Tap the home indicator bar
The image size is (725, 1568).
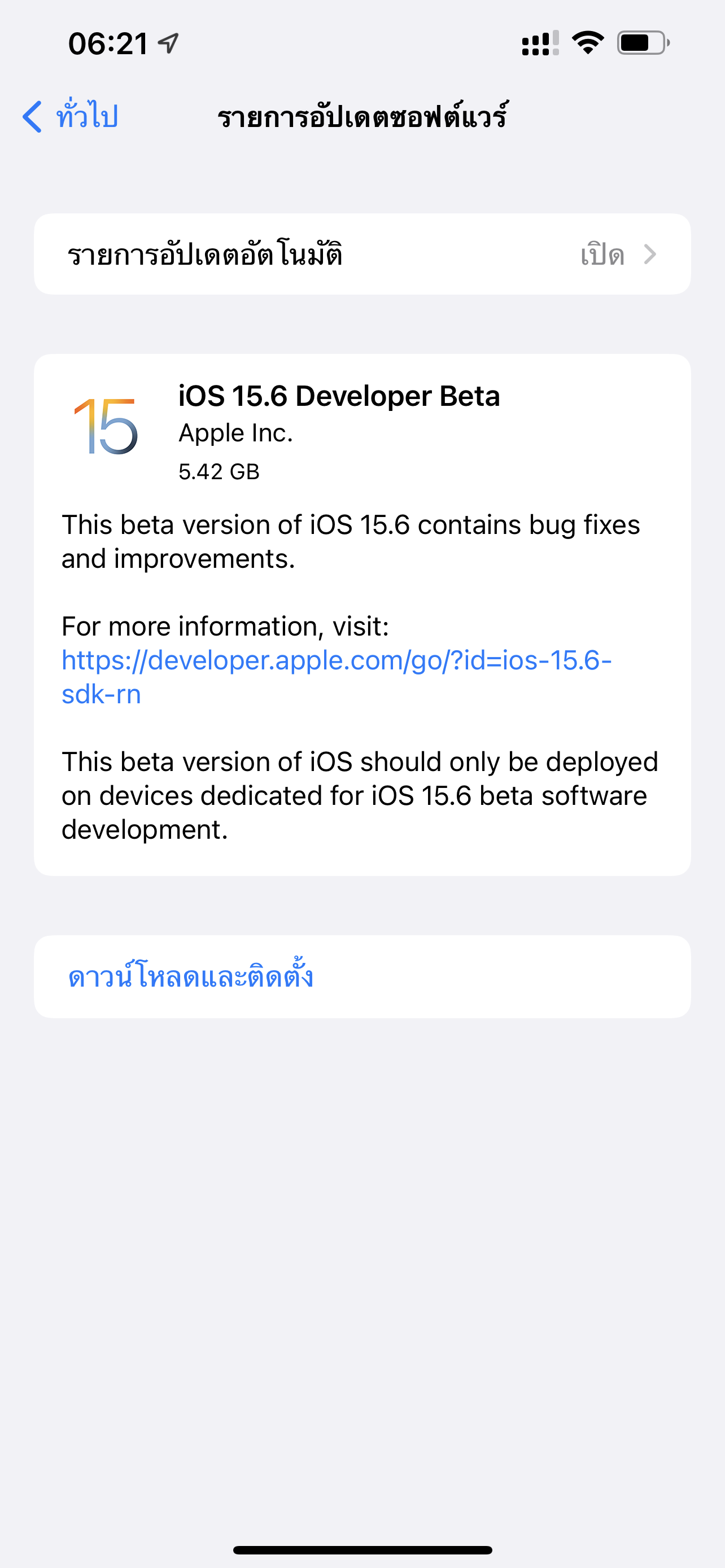pos(362,1550)
